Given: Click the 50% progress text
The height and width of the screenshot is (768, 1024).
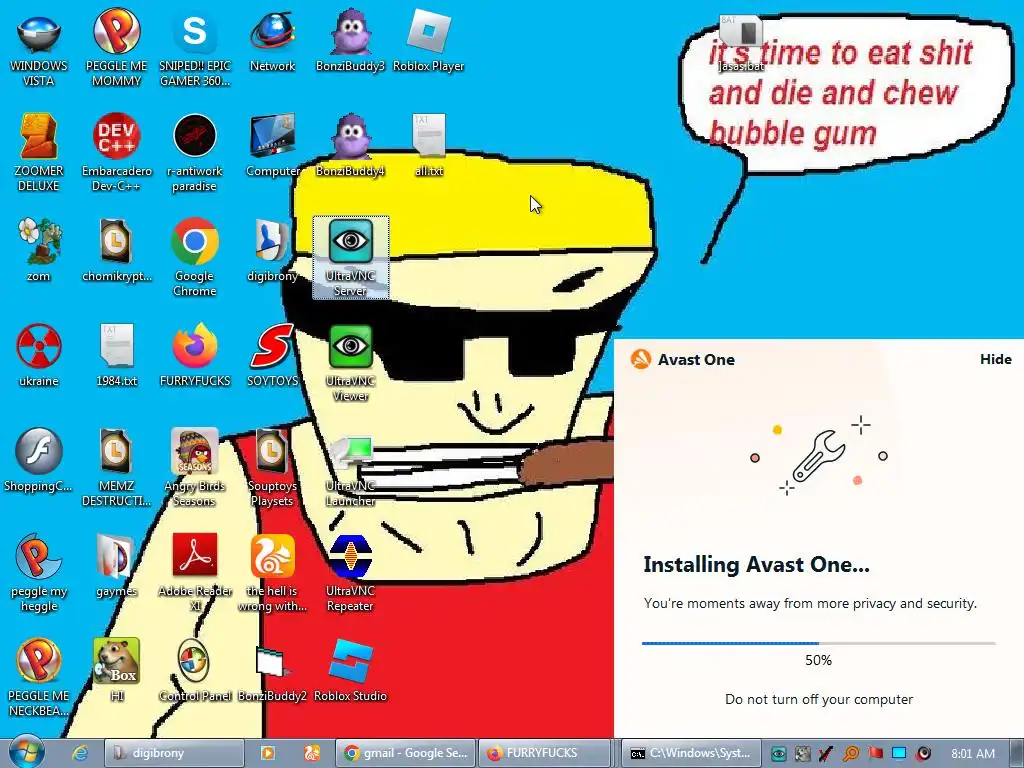Looking at the screenshot, I should pos(818,660).
